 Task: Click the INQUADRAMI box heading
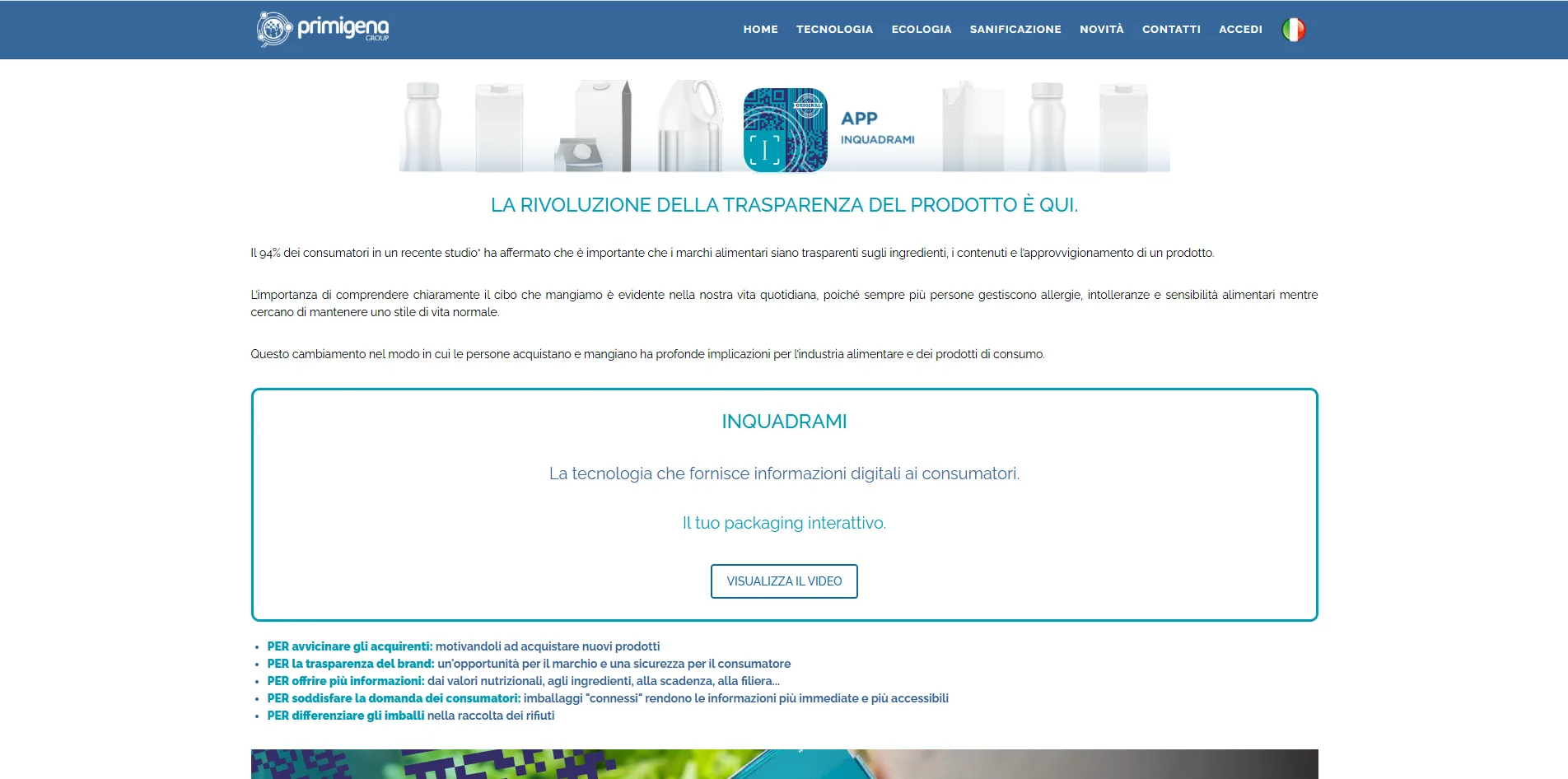click(x=784, y=422)
